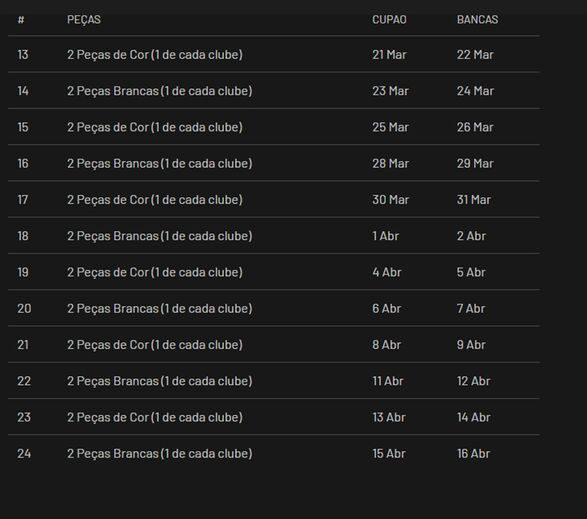Select row 17 Peças de Cor entry

(155, 200)
